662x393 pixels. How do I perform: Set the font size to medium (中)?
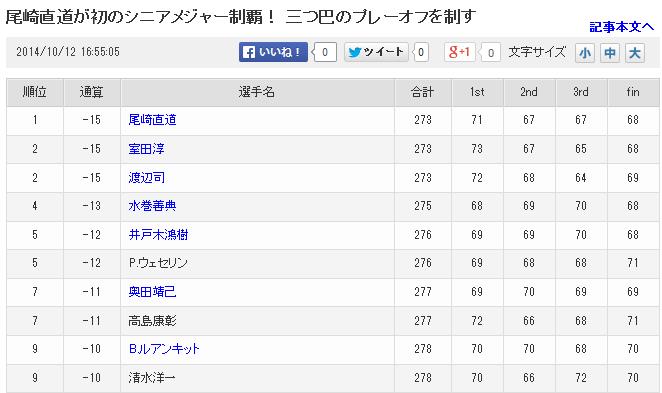click(610, 53)
